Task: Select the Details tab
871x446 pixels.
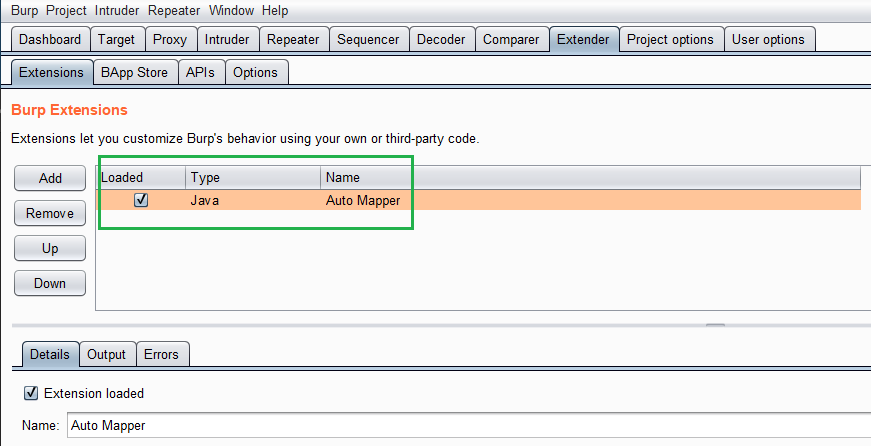Action: pyautogui.click(x=50, y=354)
